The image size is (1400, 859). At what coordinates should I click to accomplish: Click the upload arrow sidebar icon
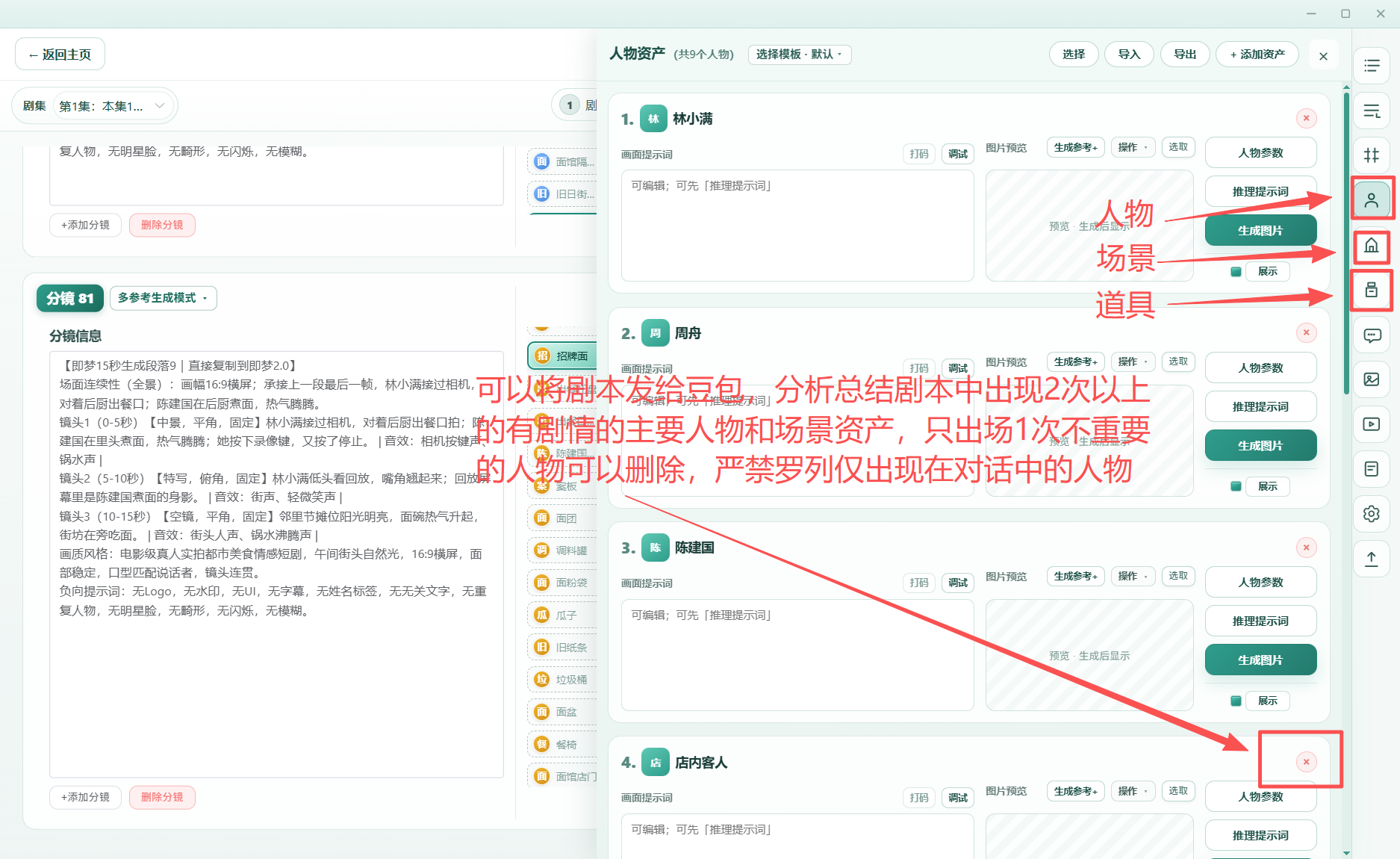pyautogui.click(x=1372, y=559)
